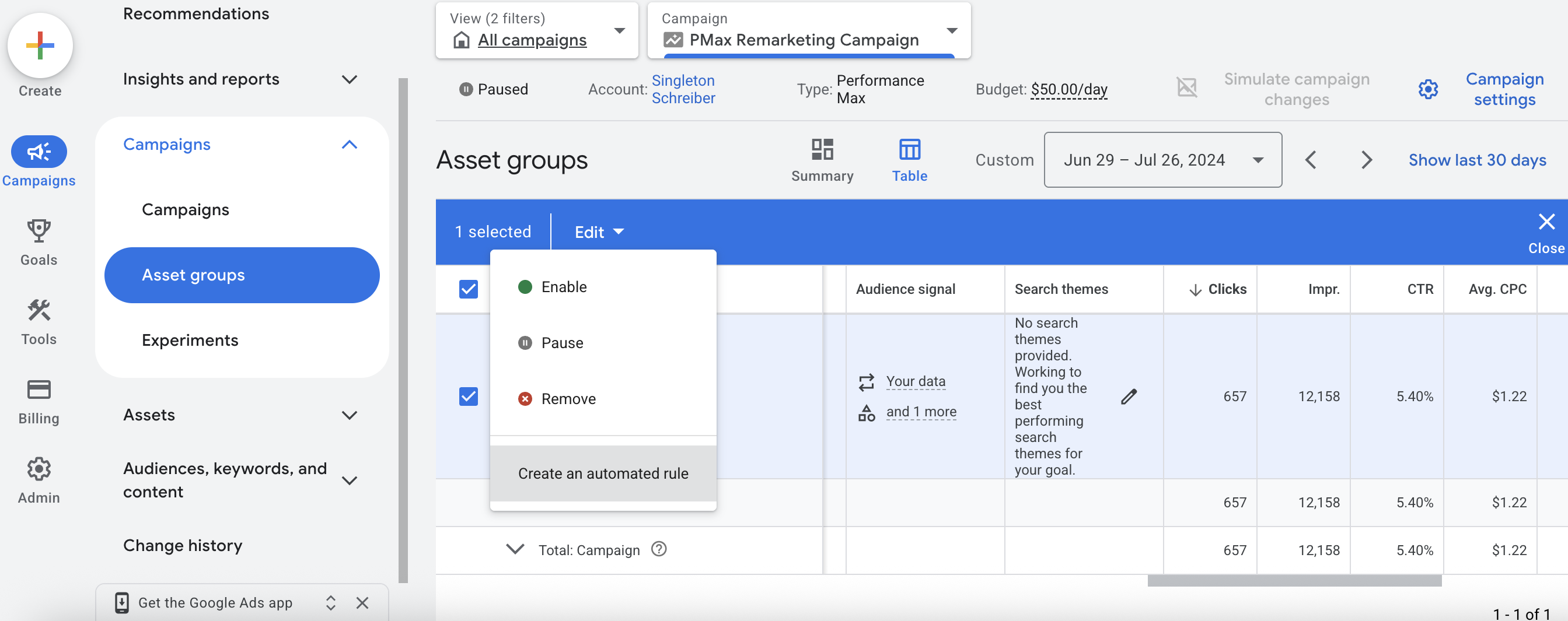Go to the previous date range
Image resolution: width=1568 pixels, height=621 pixels.
pos(1311,160)
